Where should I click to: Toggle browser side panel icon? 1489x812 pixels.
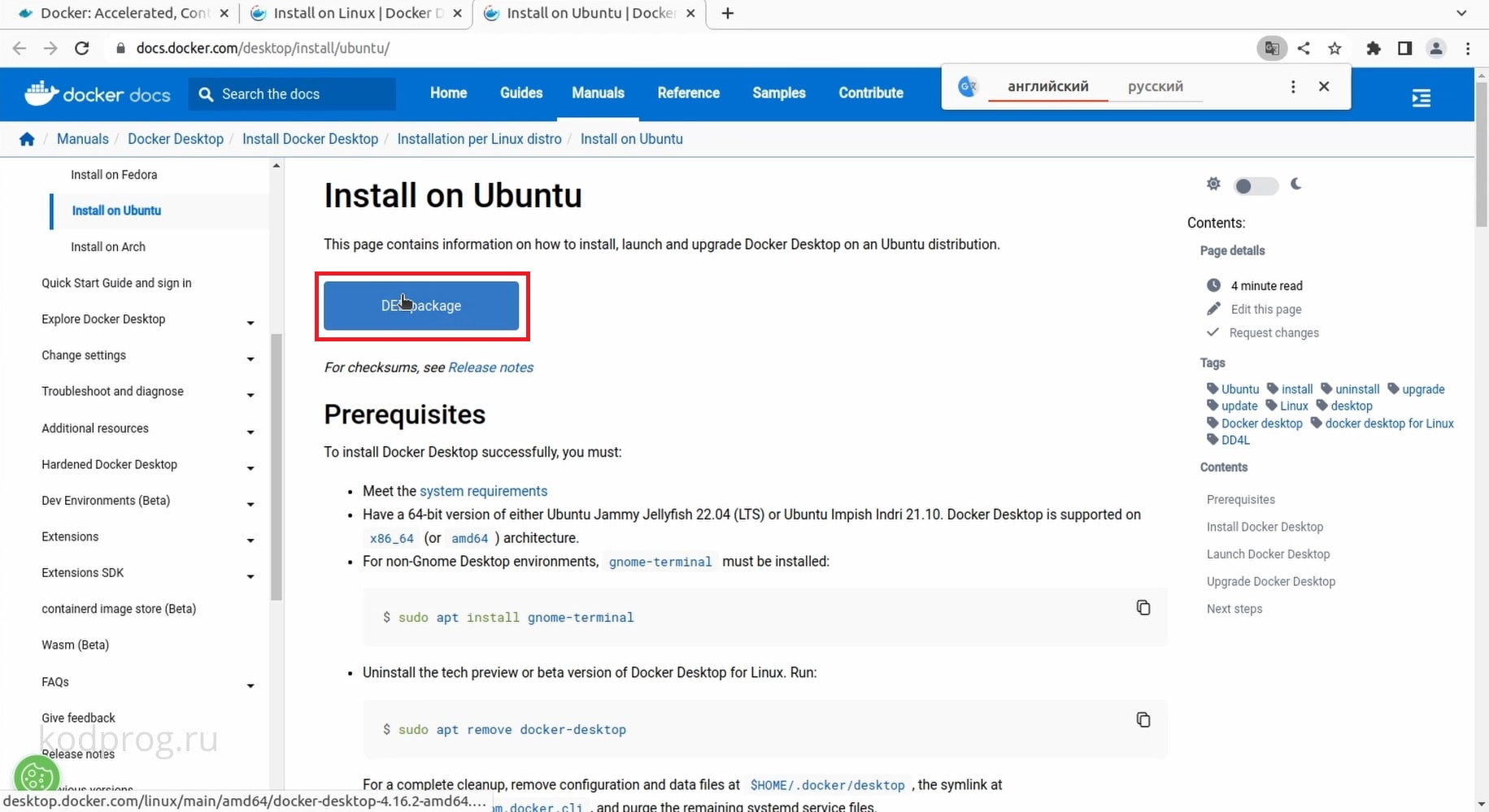click(1404, 48)
